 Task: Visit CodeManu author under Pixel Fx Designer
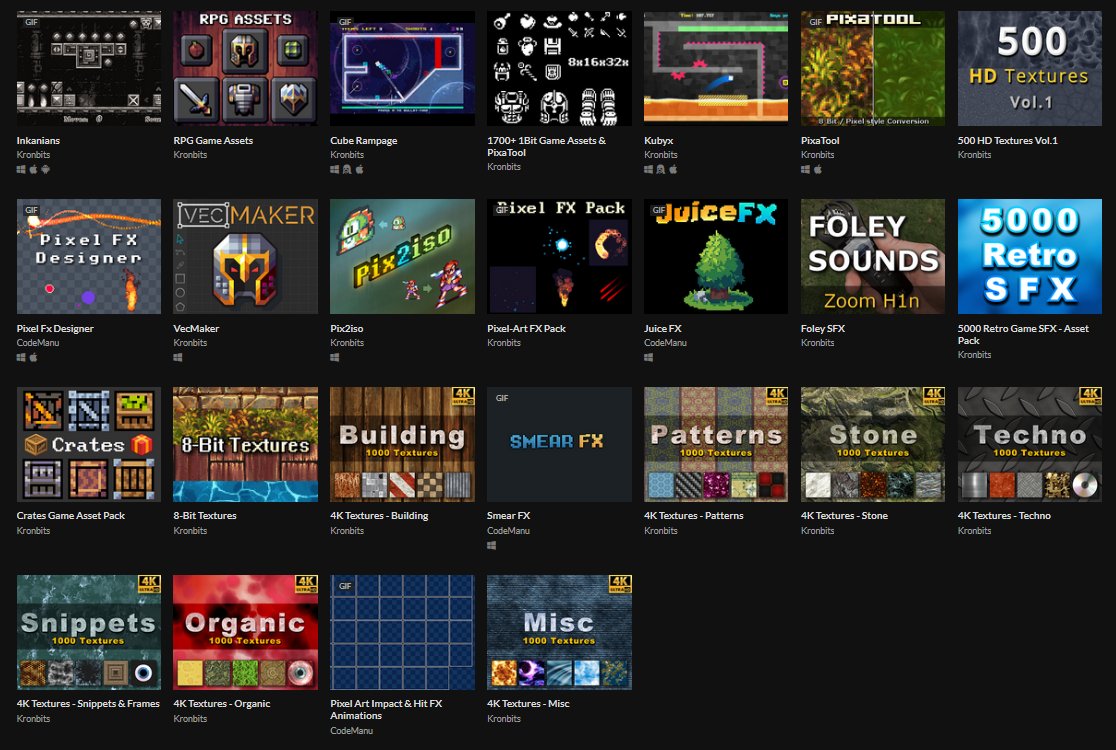point(38,342)
